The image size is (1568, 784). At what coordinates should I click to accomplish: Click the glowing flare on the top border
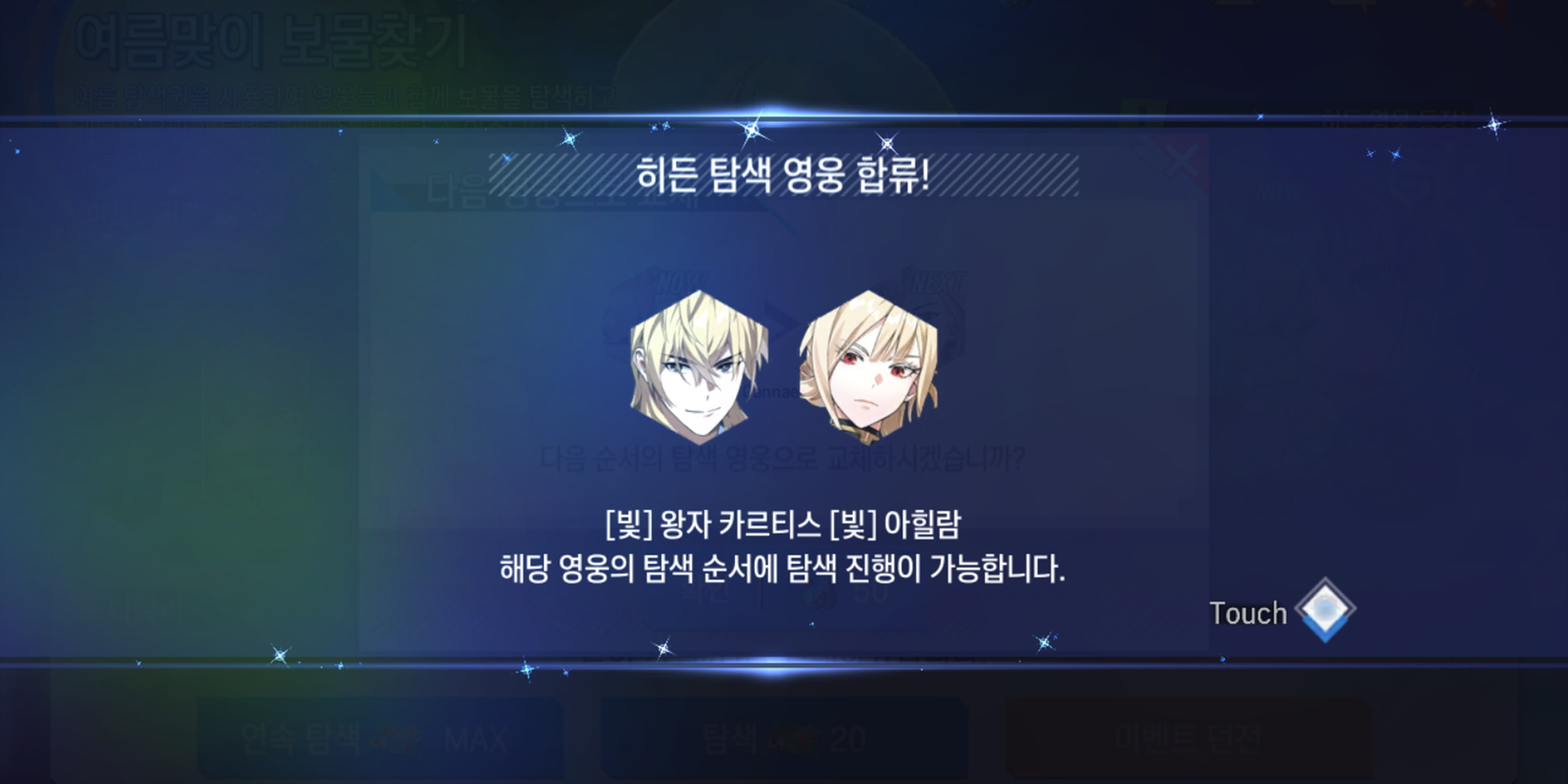point(772,118)
